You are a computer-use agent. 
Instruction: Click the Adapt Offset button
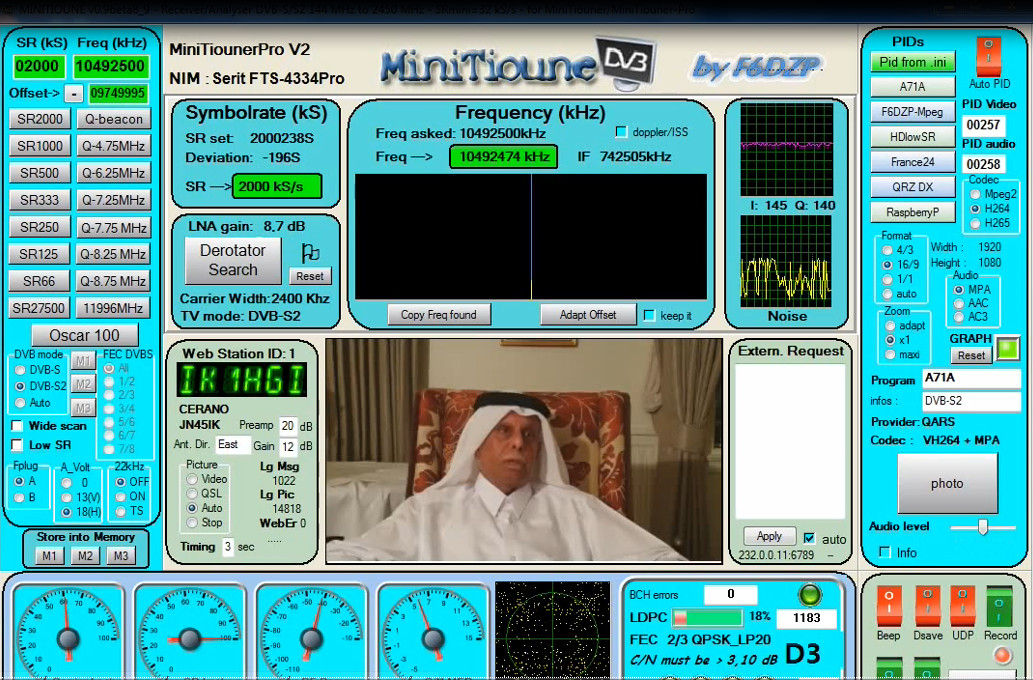588,315
